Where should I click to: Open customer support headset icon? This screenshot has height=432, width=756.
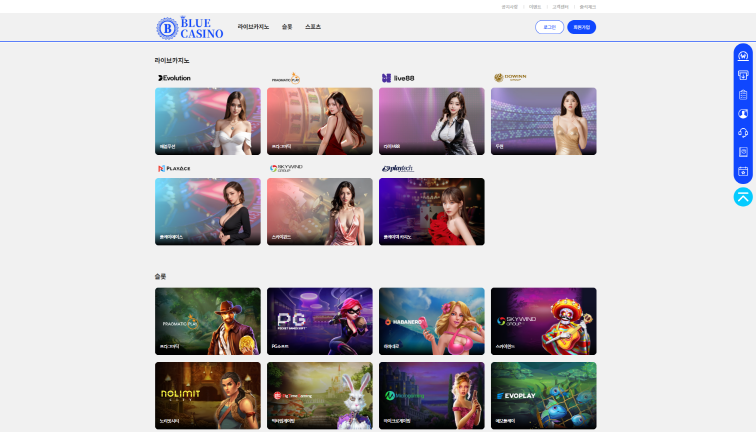pos(743,133)
